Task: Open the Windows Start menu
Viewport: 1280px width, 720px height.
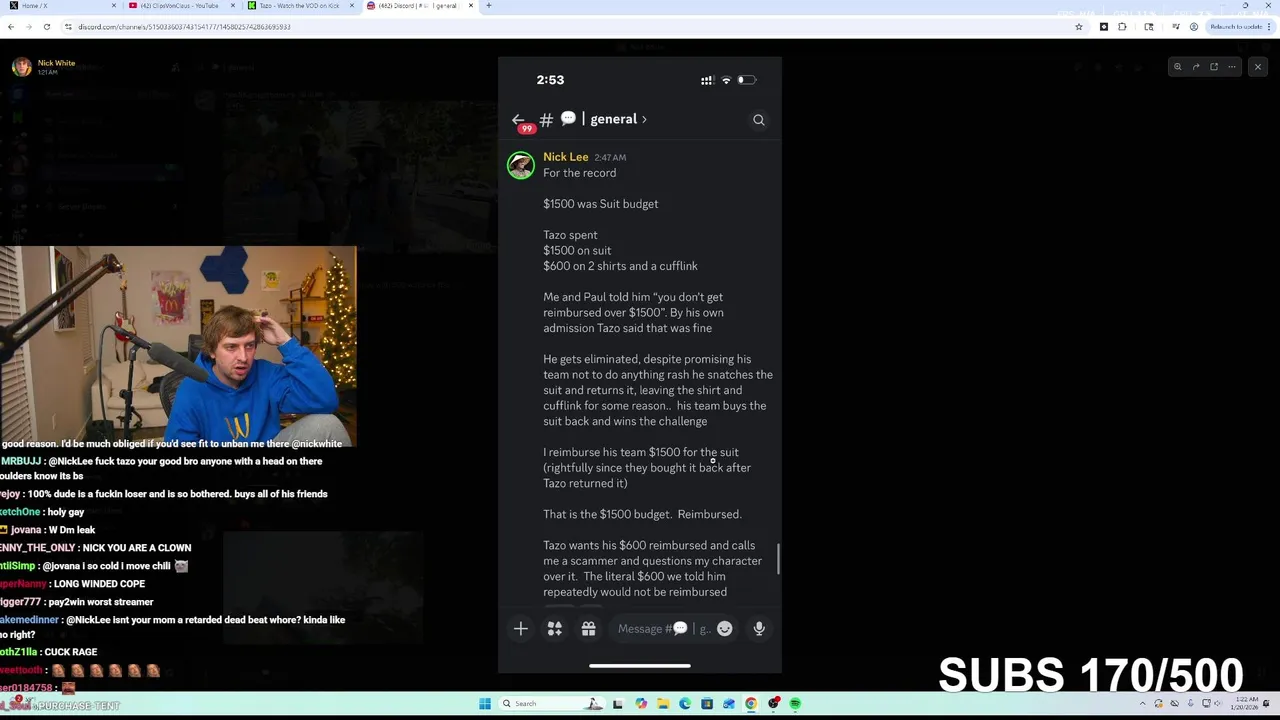Action: (485, 704)
